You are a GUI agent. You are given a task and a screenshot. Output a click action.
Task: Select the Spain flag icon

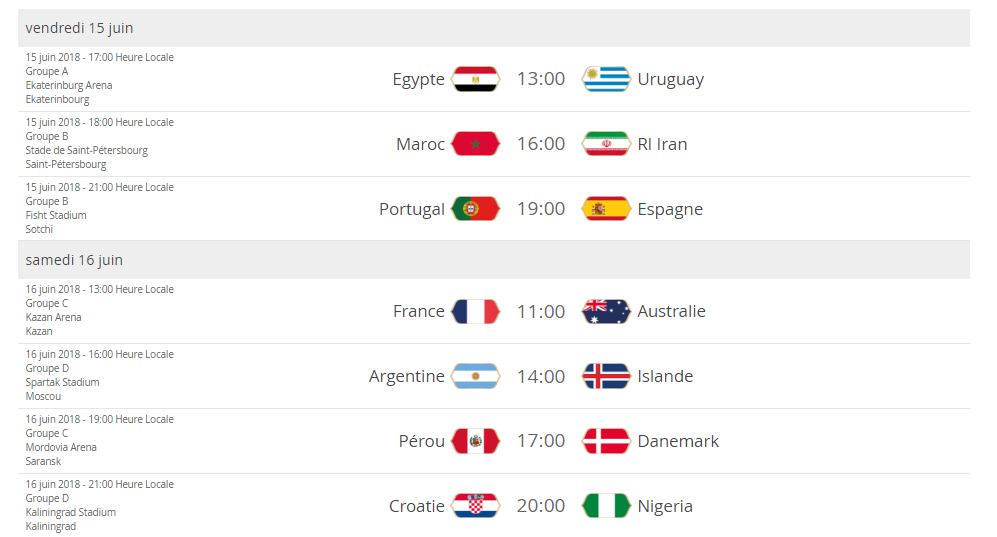tap(606, 209)
